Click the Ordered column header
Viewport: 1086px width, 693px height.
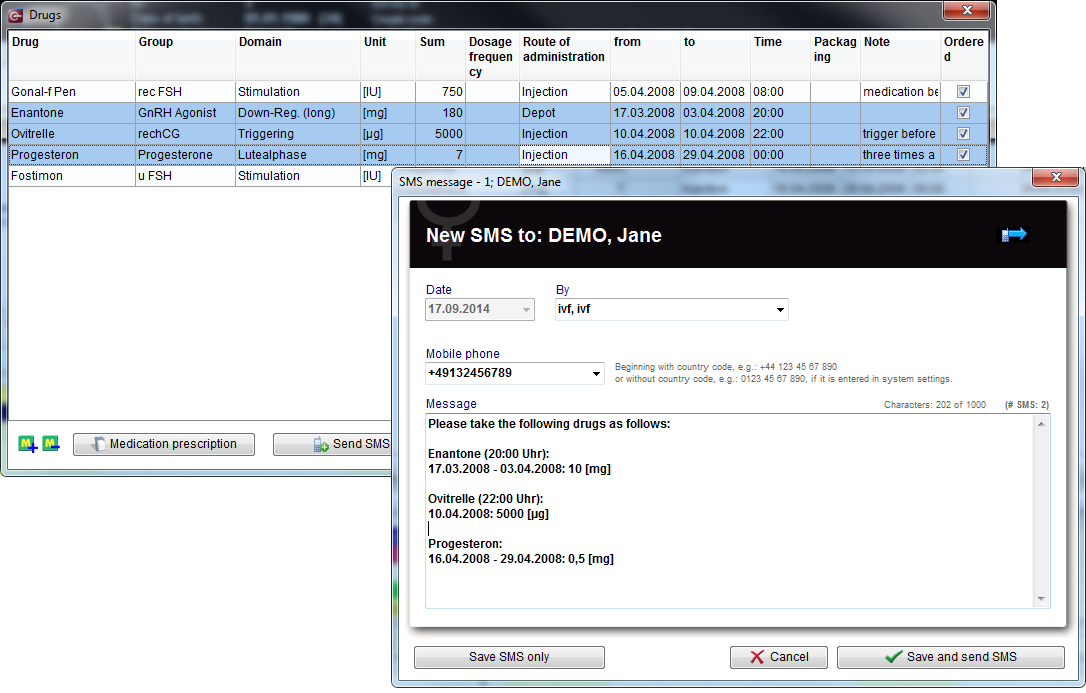click(x=964, y=56)
